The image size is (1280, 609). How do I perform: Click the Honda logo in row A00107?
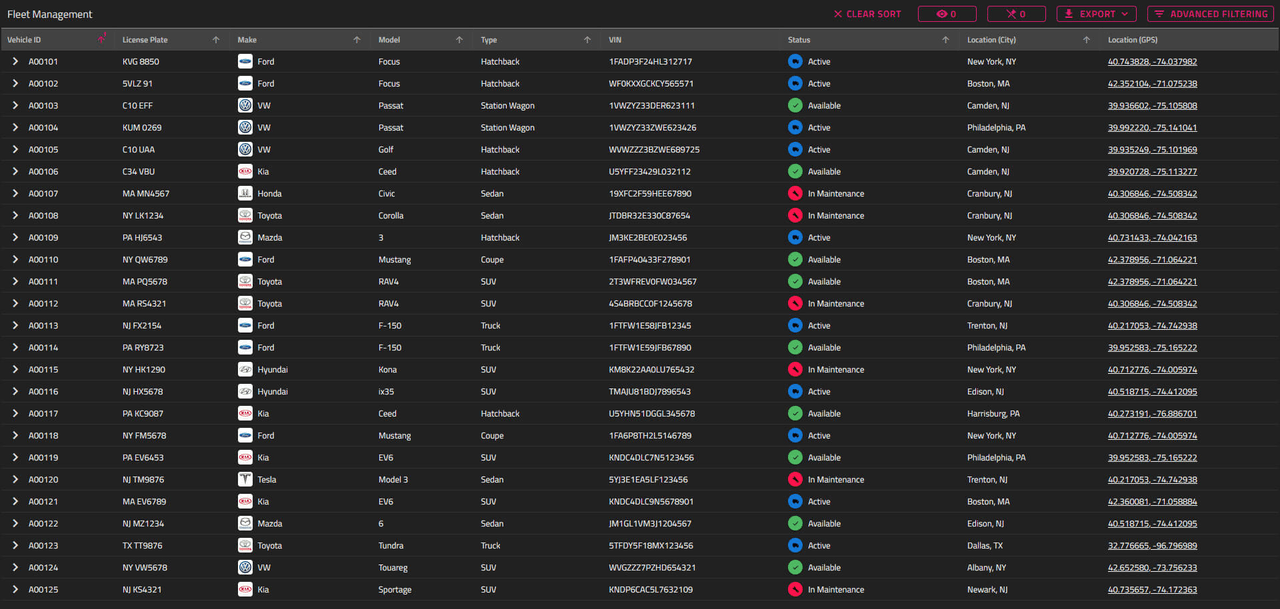pos(245,193)
